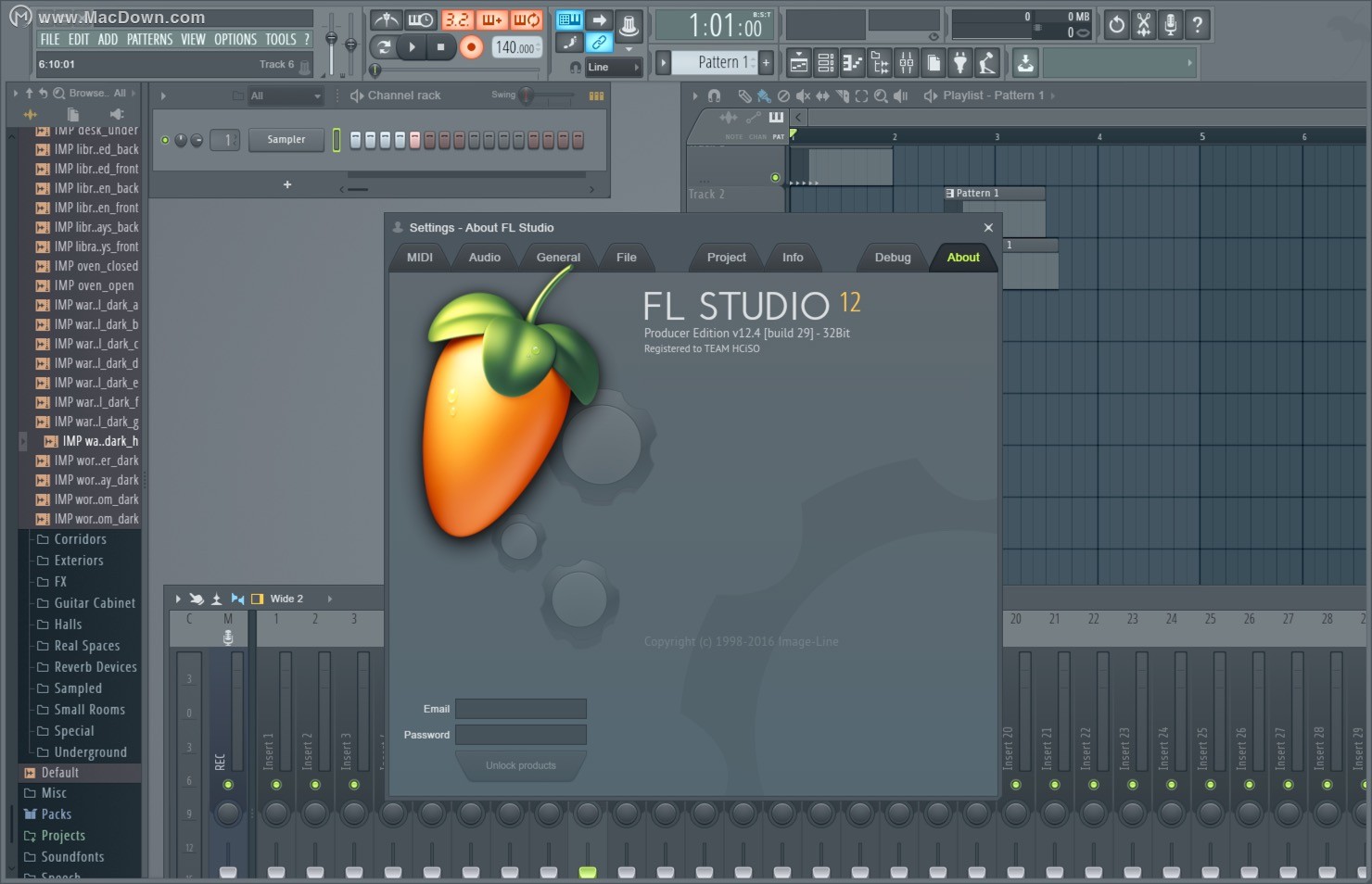Switch to the MIDI settings tab

(x=420, y=258)
